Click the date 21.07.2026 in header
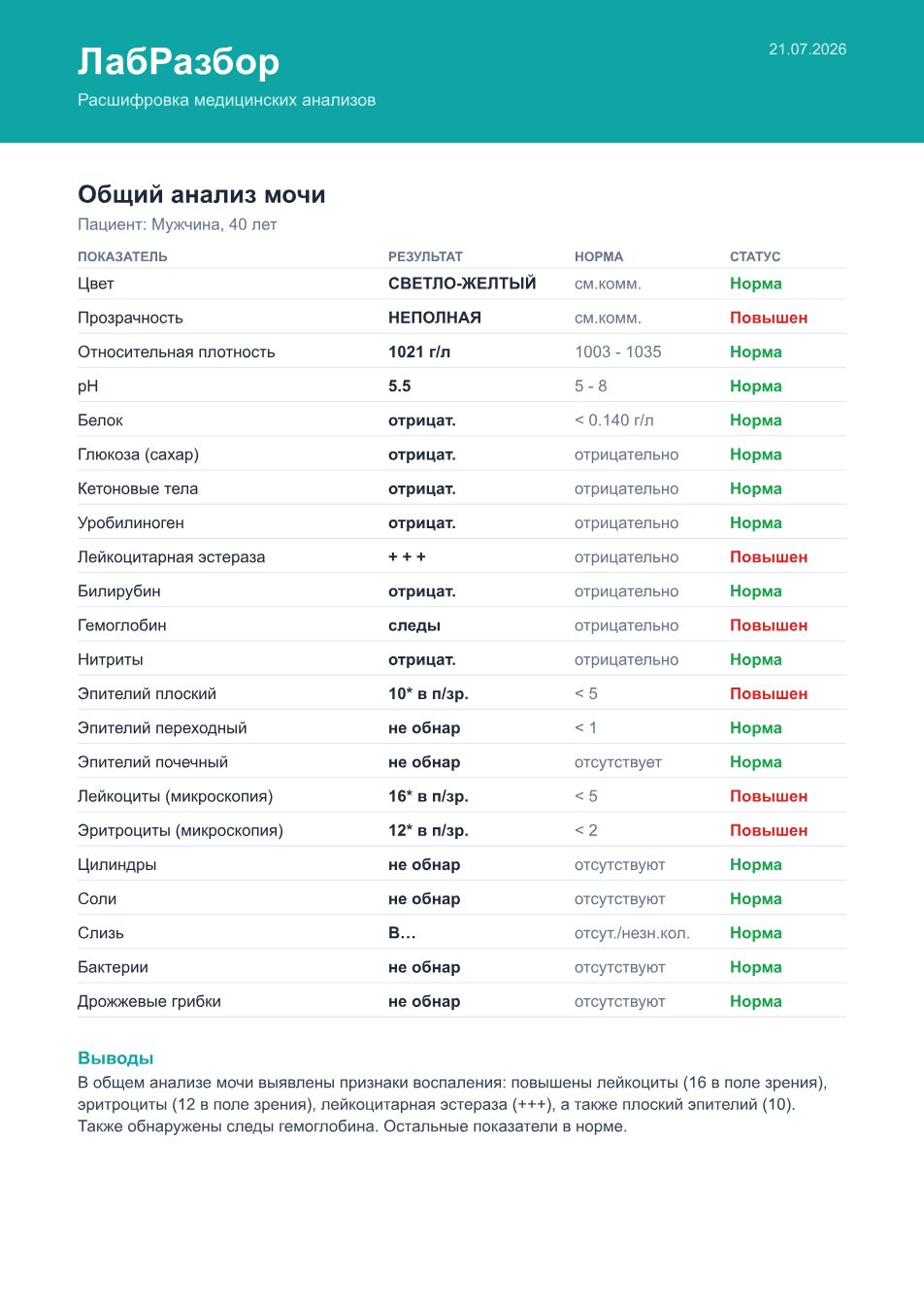 pyautogui.click(x=808, y=50)
